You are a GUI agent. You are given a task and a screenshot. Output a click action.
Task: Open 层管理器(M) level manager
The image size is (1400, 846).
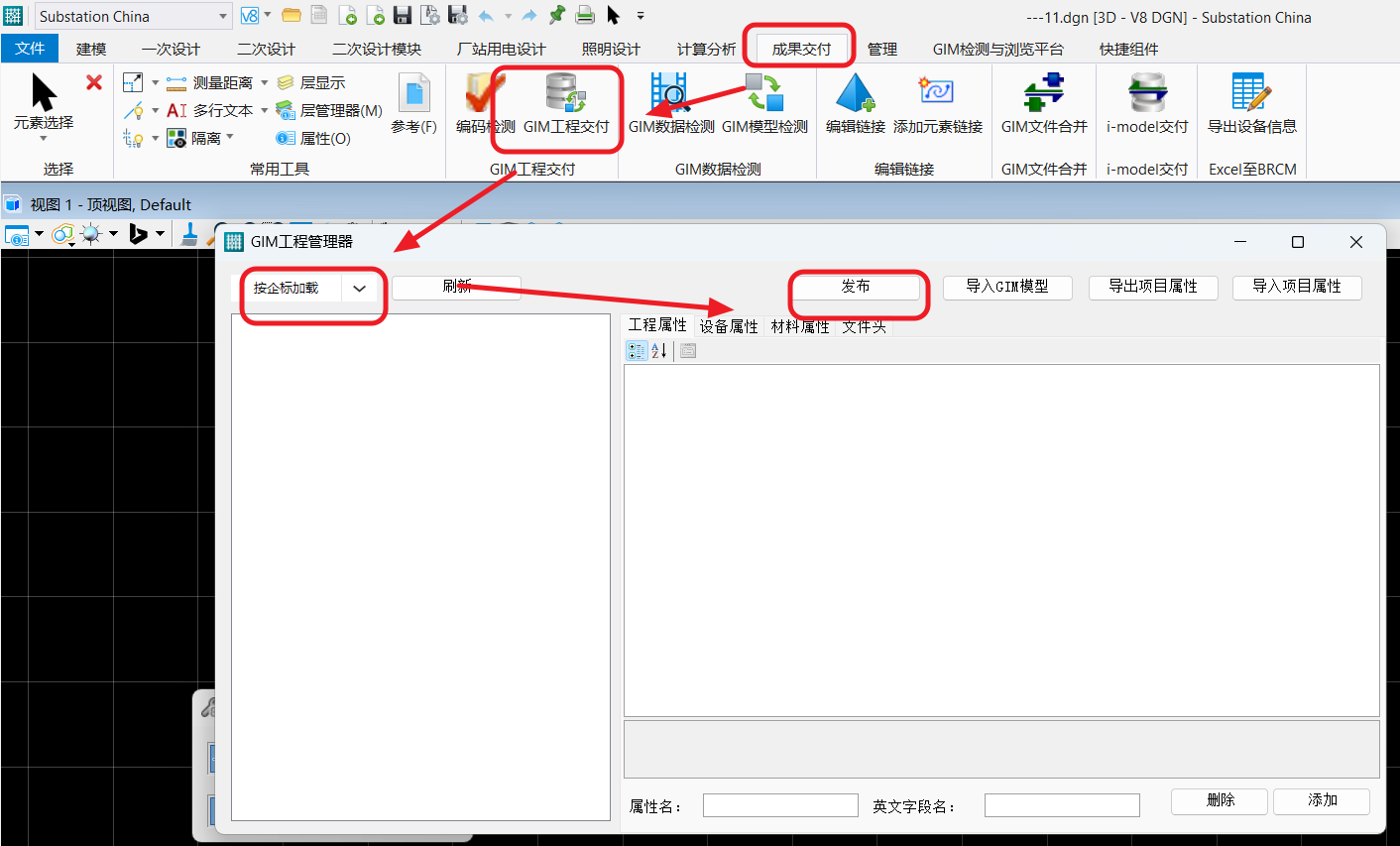tap(329, 111)
